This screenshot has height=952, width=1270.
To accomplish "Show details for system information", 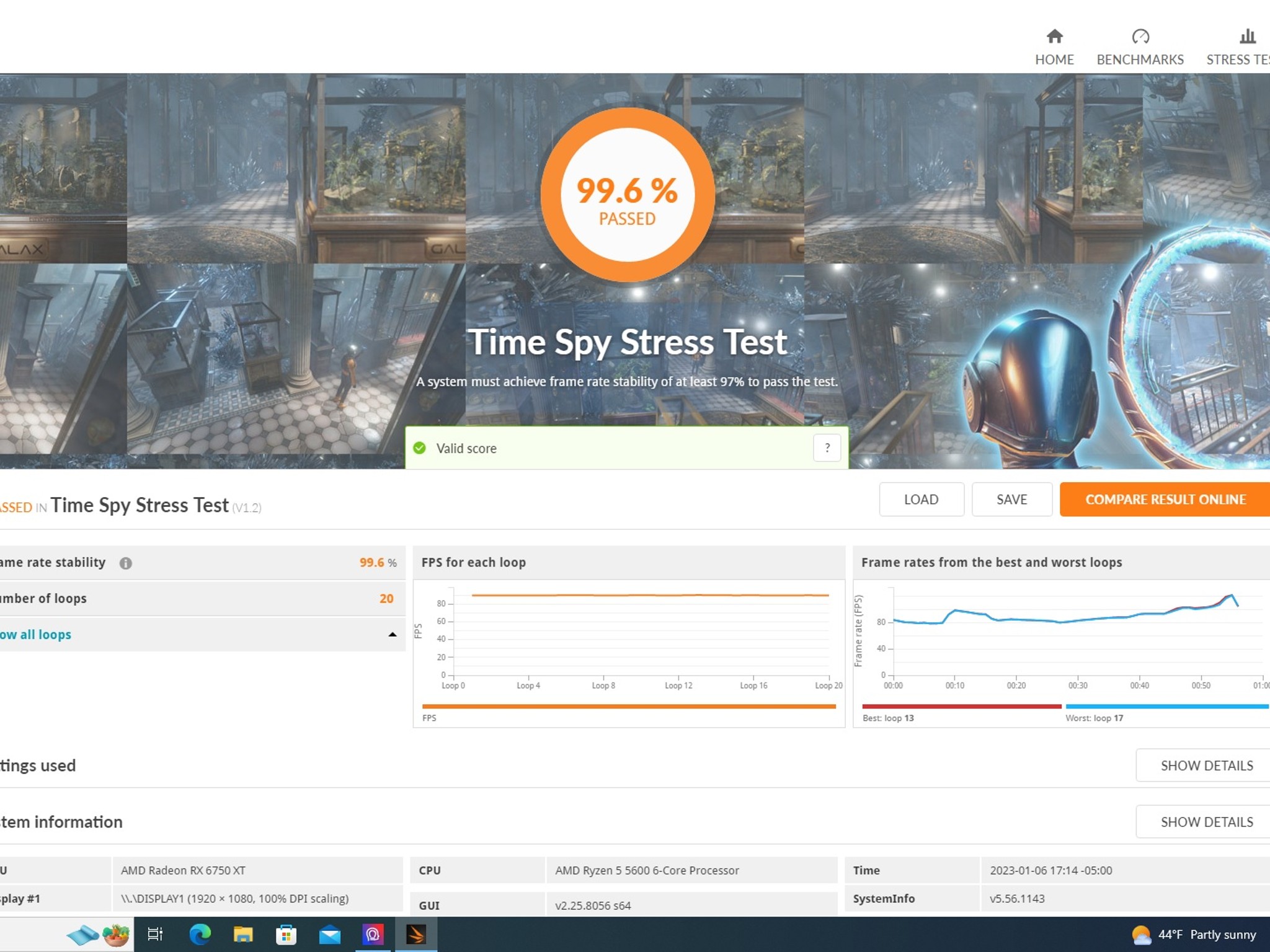I will (1206, 822).
